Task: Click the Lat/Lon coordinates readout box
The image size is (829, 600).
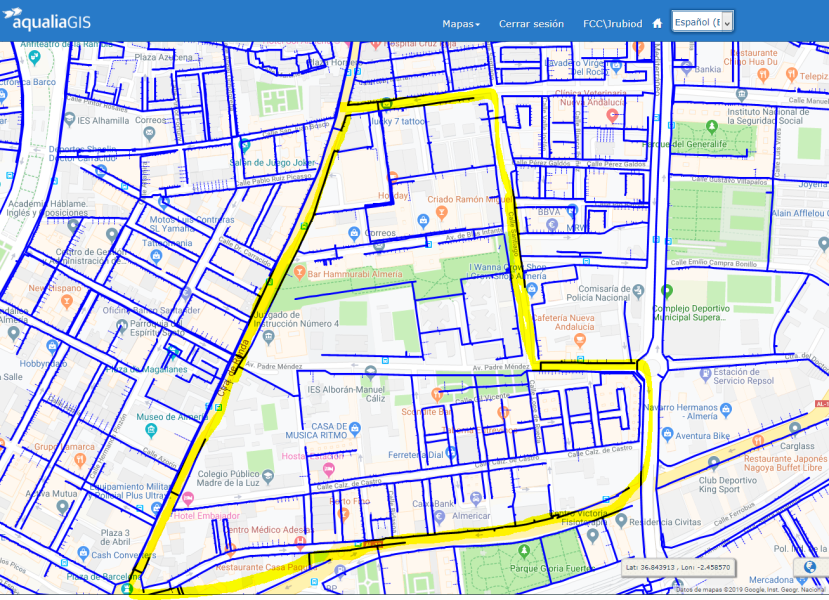Action: pos(678,567)
